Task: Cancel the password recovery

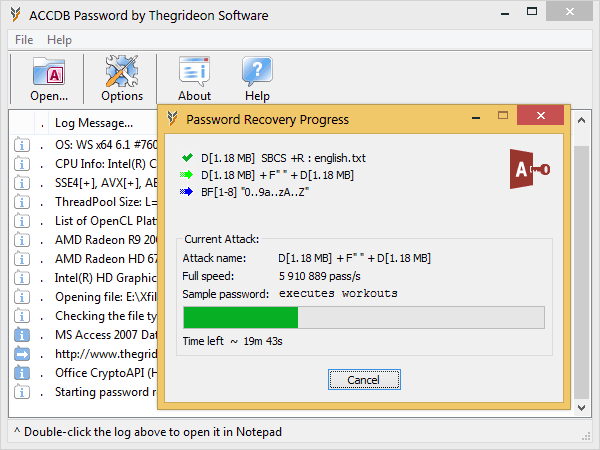Action: (364, 380)
